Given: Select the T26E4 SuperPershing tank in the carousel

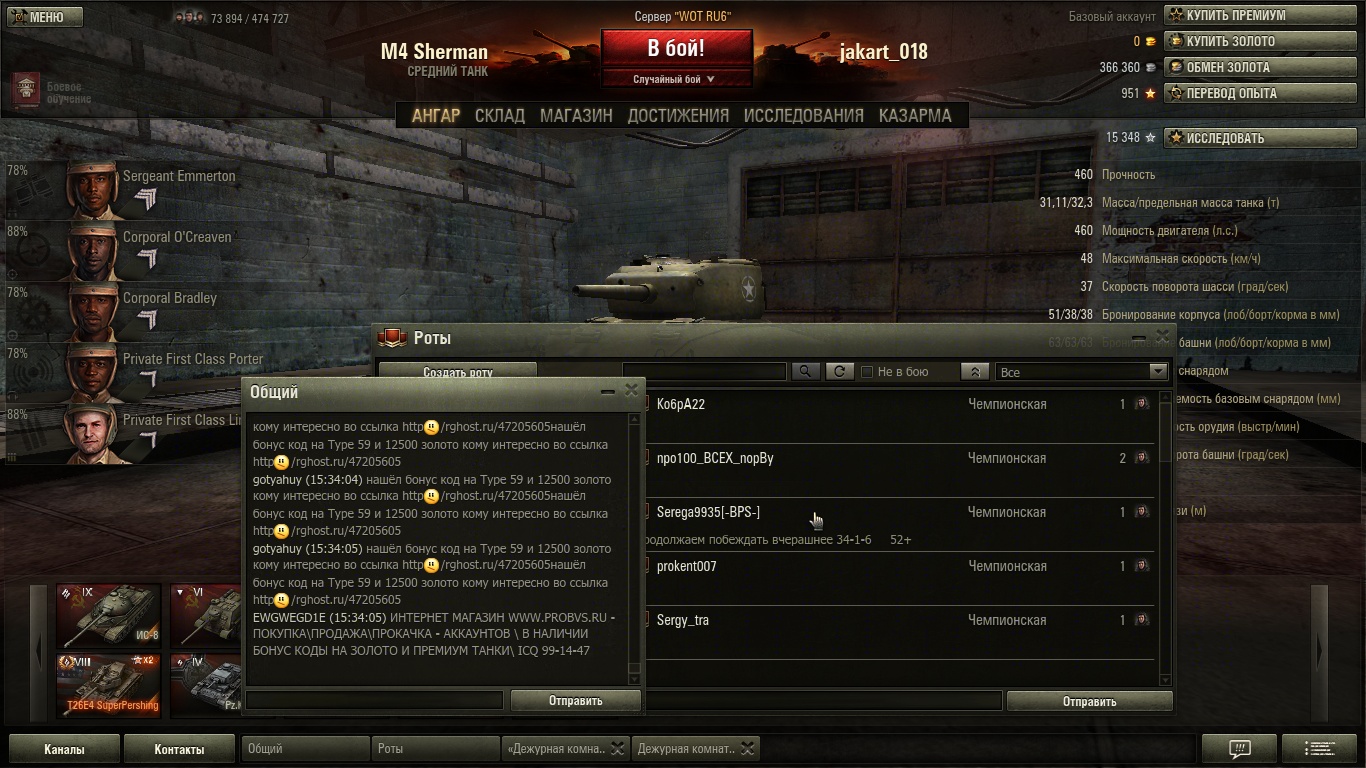Looking at the screenshot, I should 109,685.
